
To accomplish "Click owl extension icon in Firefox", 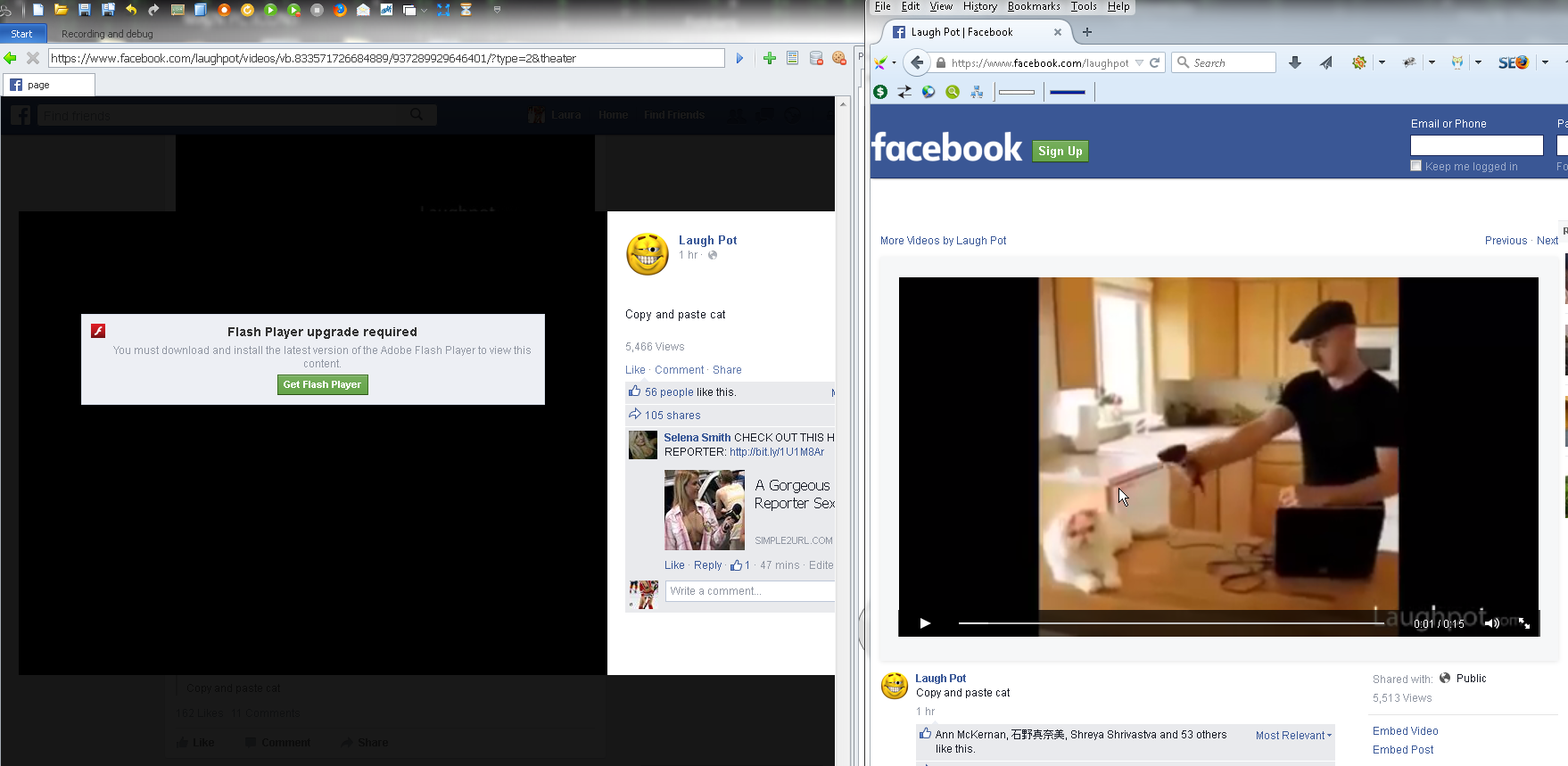I will 1457,62.
